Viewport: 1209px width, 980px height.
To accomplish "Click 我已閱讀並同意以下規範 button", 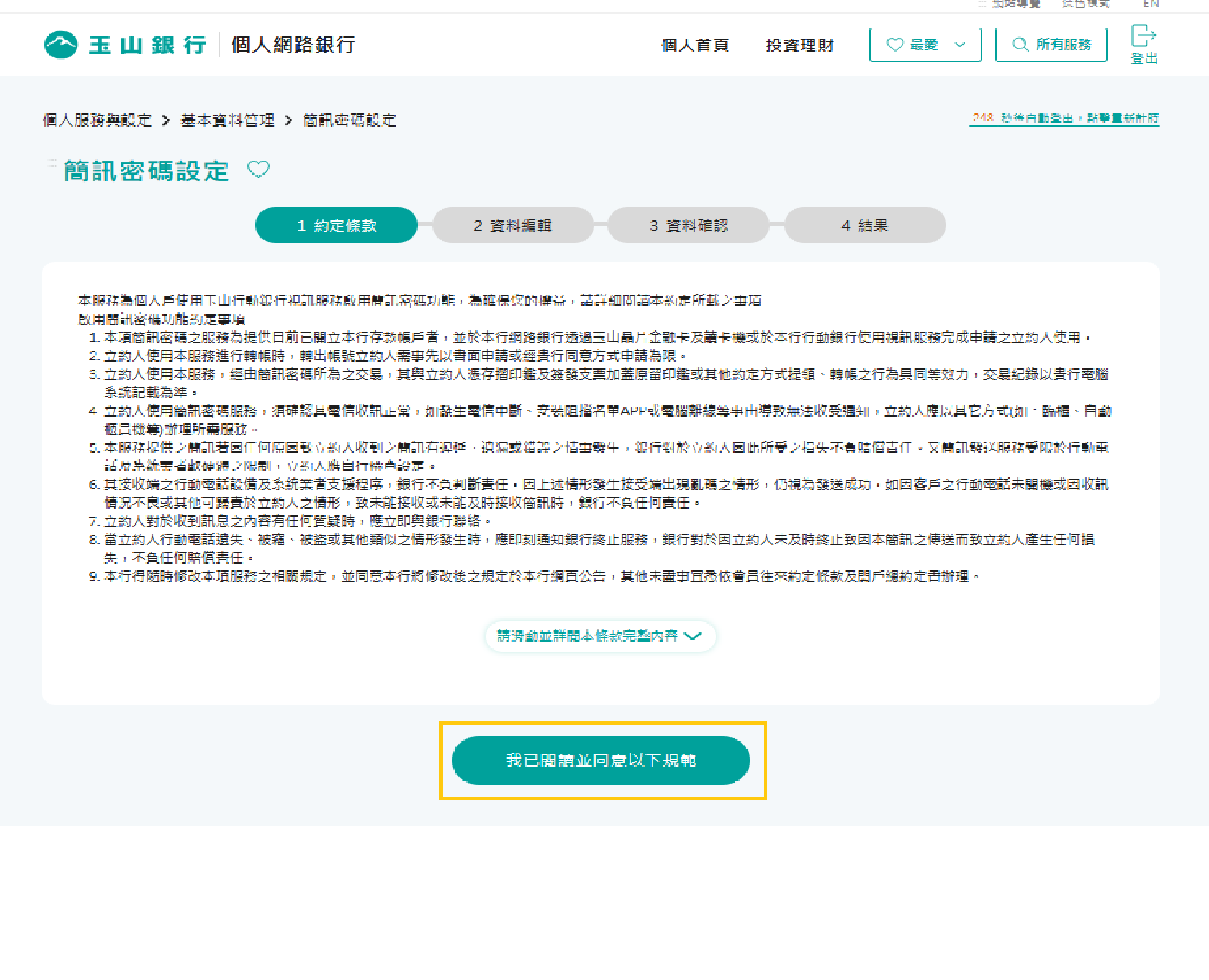I will click(x=601, y=760).
